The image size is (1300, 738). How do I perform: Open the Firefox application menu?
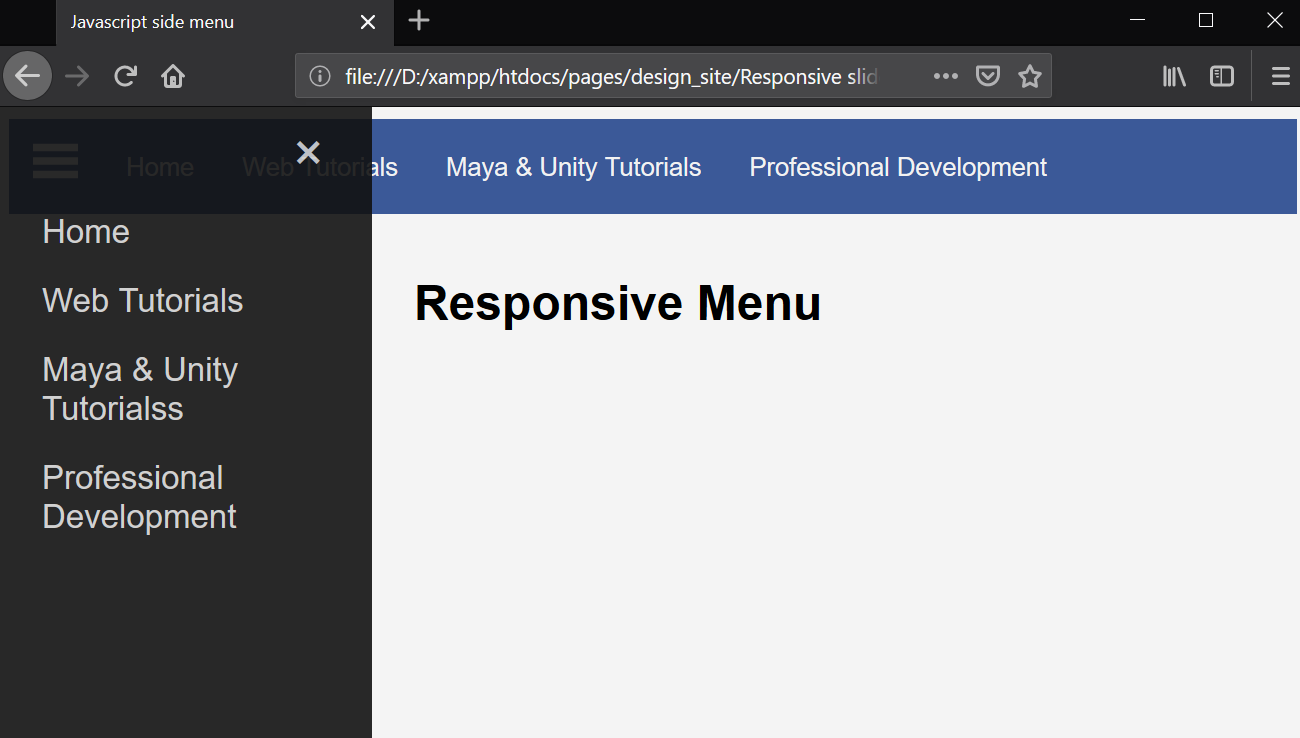[1280, 75]
